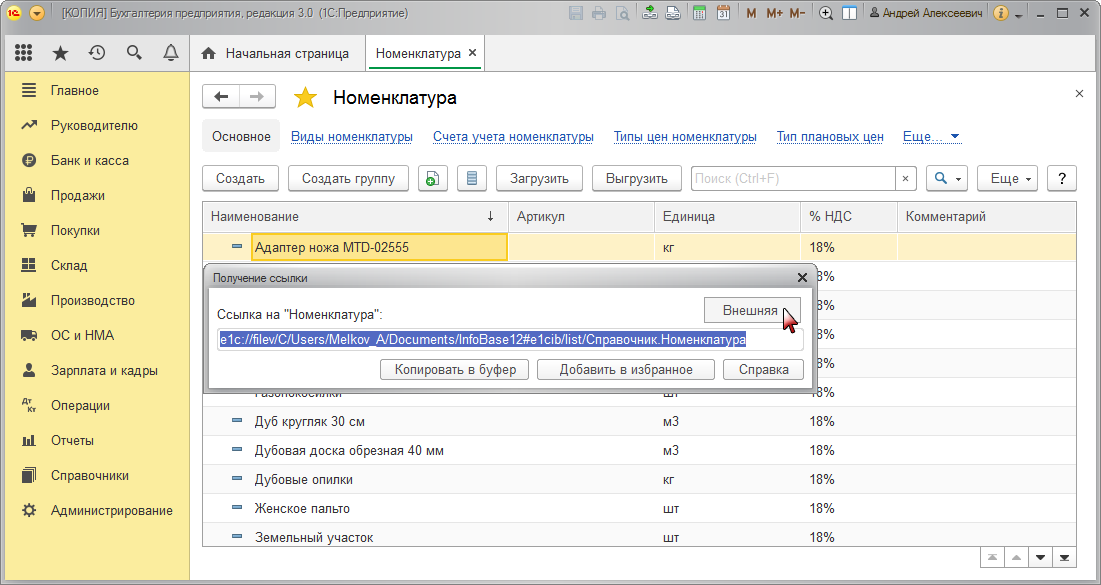1101x585 pixels.
Task: Click the "Внешняя" toggle button in the dialog
Action: coord(752,310)
